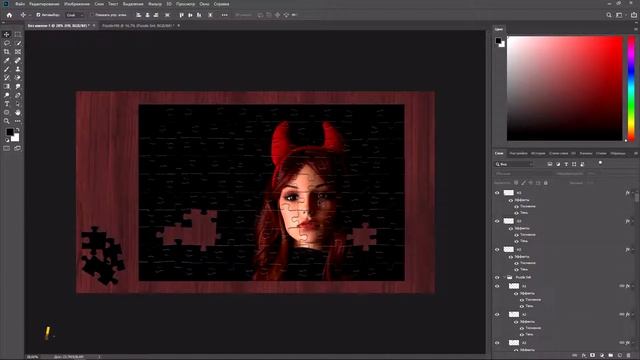Toggle the Auto-Select checkbox
640x360 pixels.
click(x=38, y=15)
